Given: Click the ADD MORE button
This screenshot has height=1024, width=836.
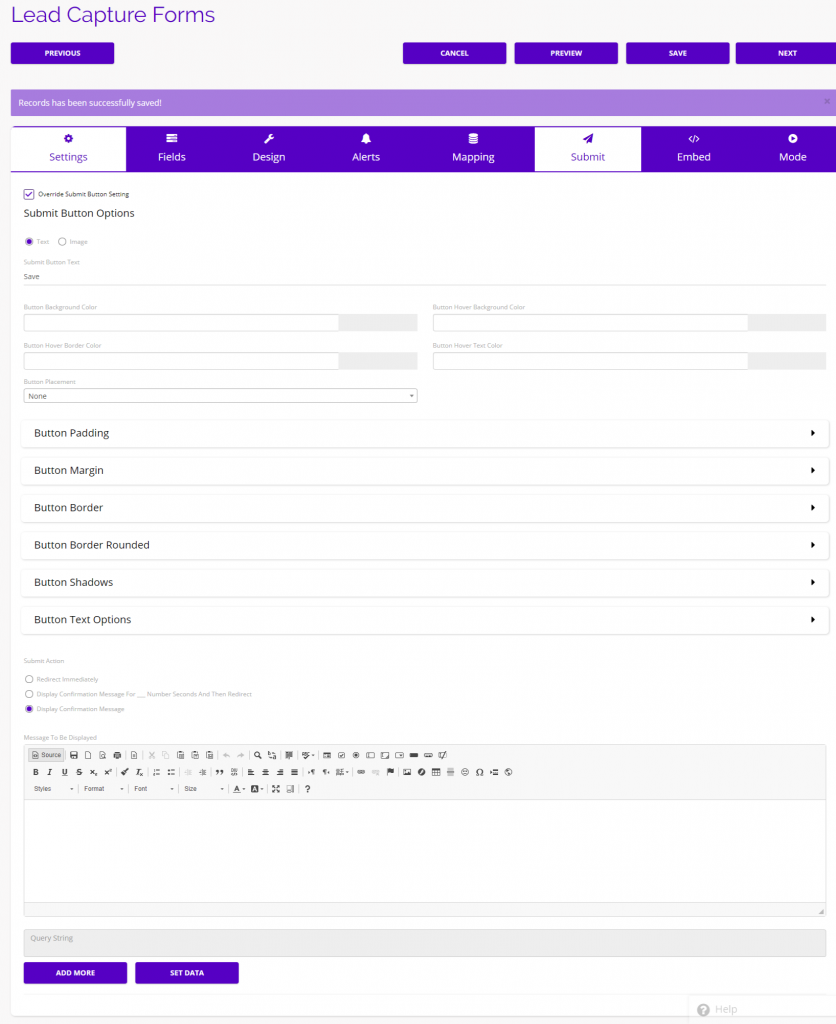Looking at the screenshot, I should [75, 972].
